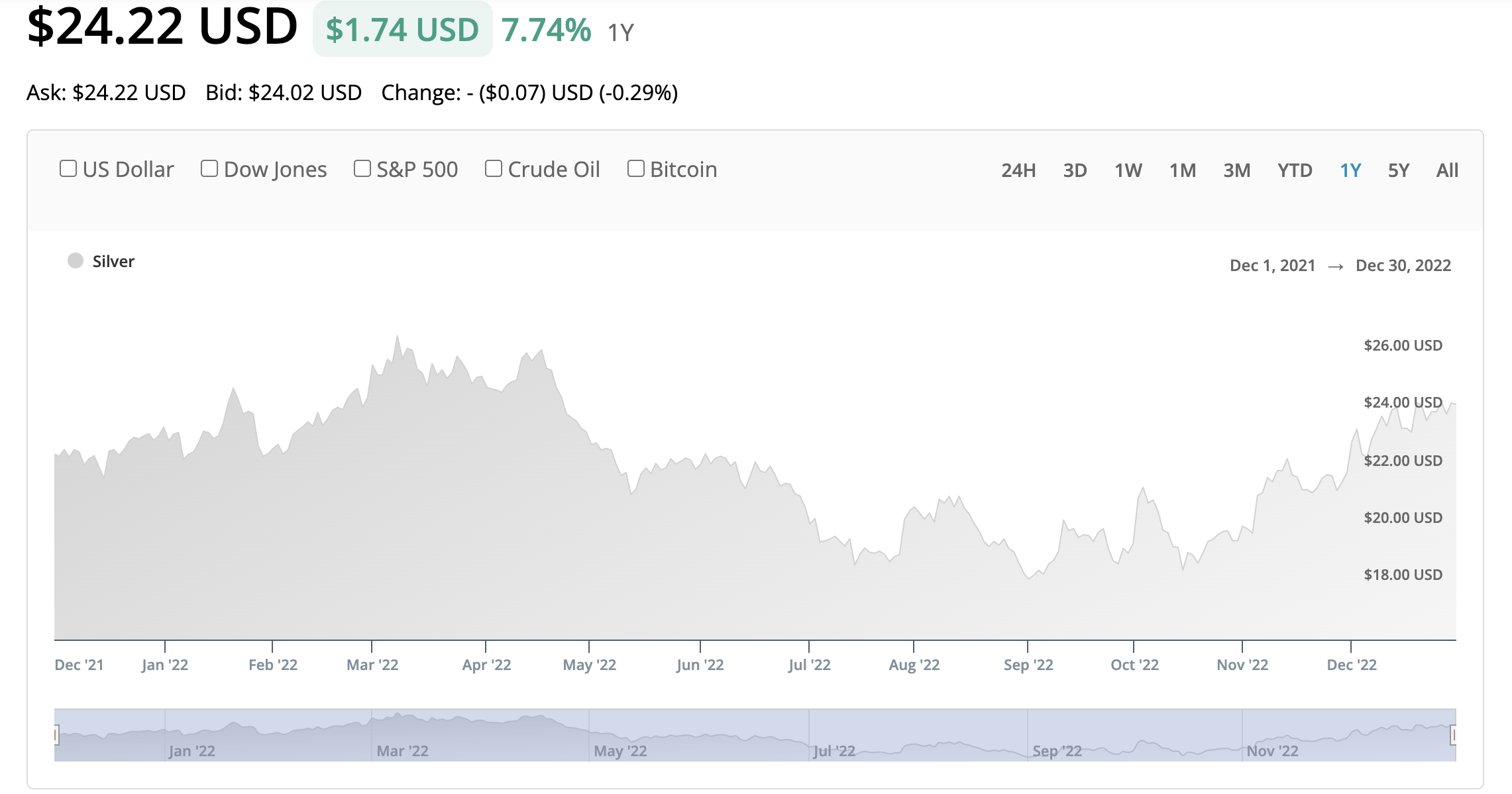Image resolution: width=1512 pixels, height=794 pixels.
Task: Enable the US Dollar comparison checkbox
Action: [68, 168]
